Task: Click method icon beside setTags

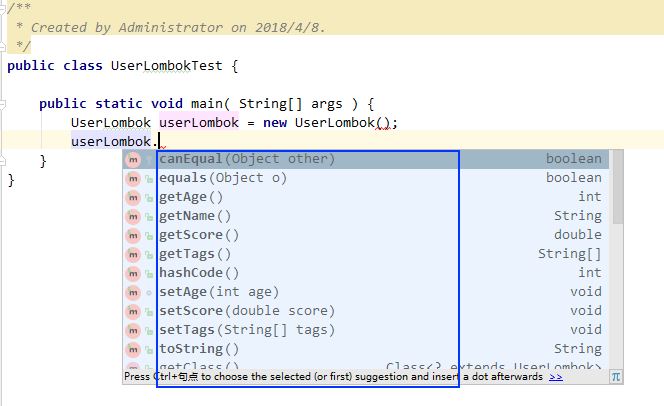Action: pos(133,331)
